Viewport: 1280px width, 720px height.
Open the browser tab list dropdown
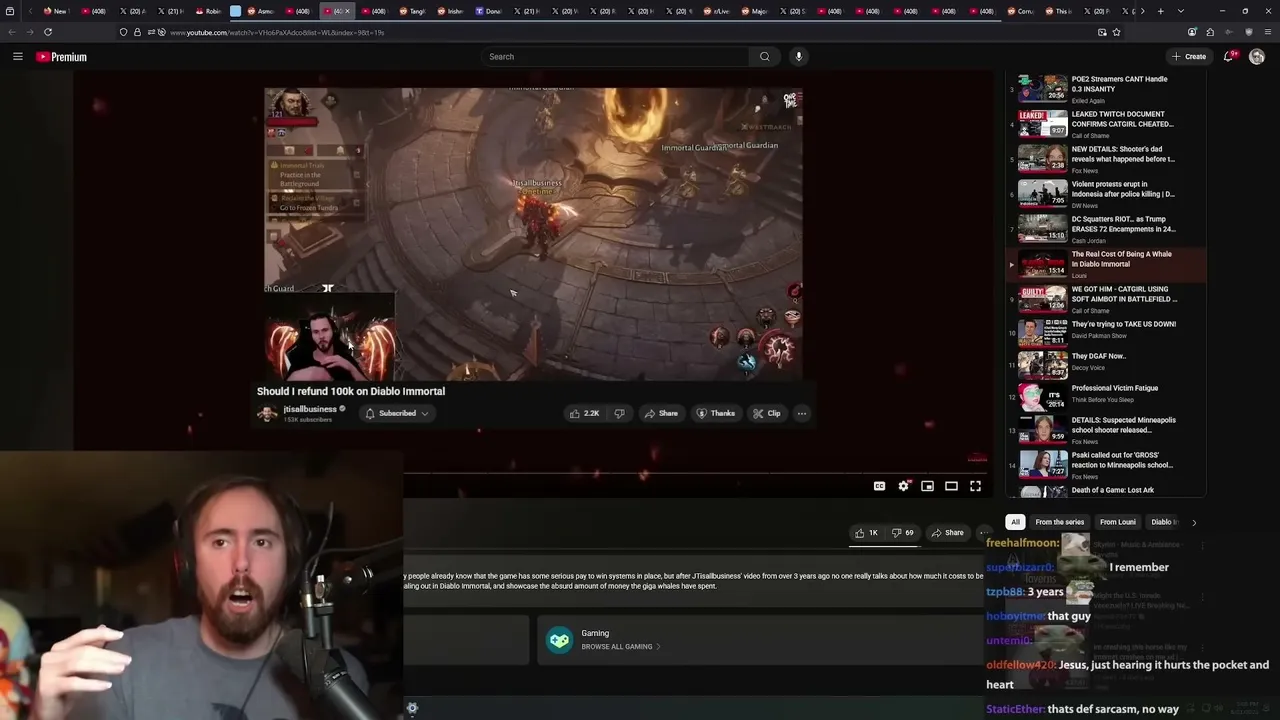[1180, 11]
